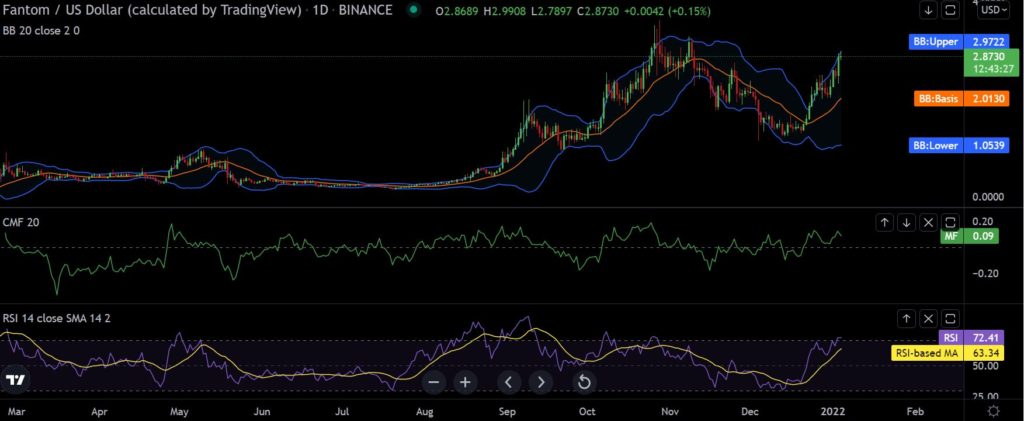Click the MF 0.09 value label

coord(969,236)
